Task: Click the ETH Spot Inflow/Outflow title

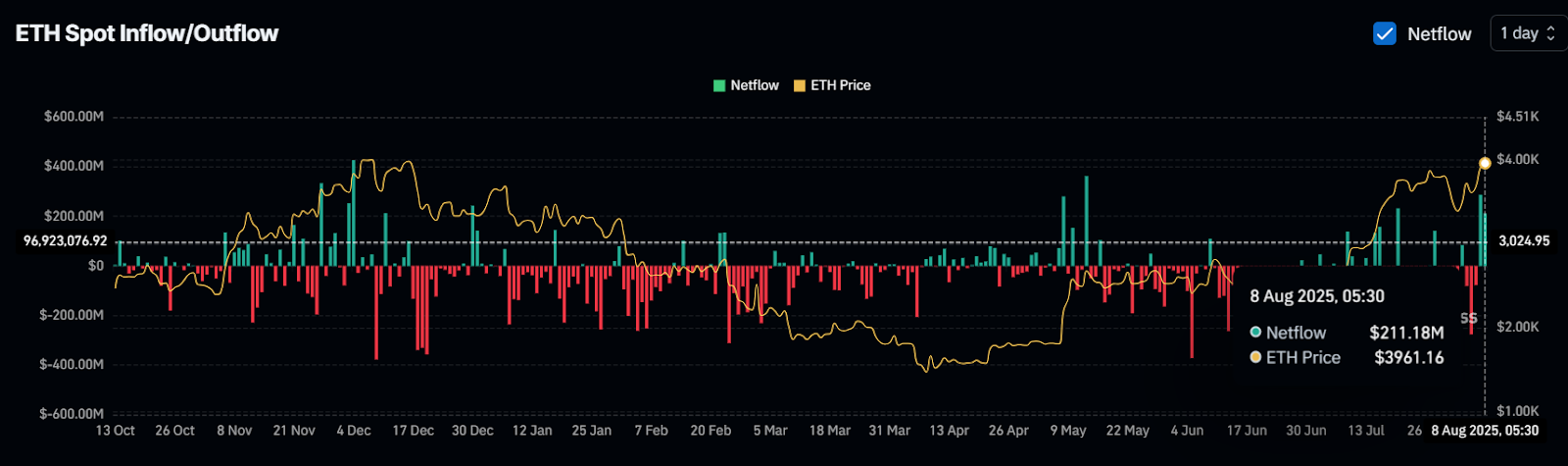Action: pyautogui.click(x=147, y=33)
